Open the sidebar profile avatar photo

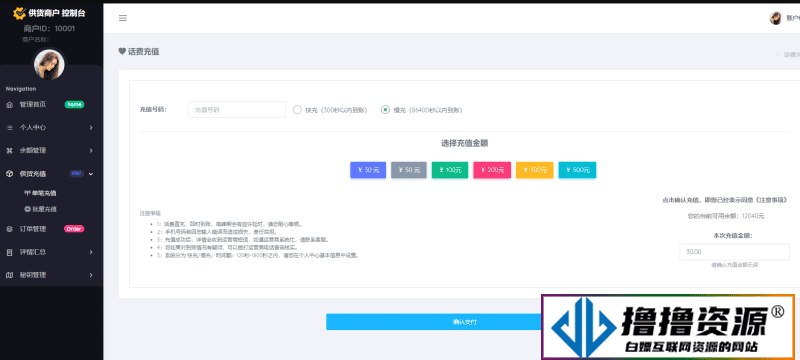click(x=49, y=65)
